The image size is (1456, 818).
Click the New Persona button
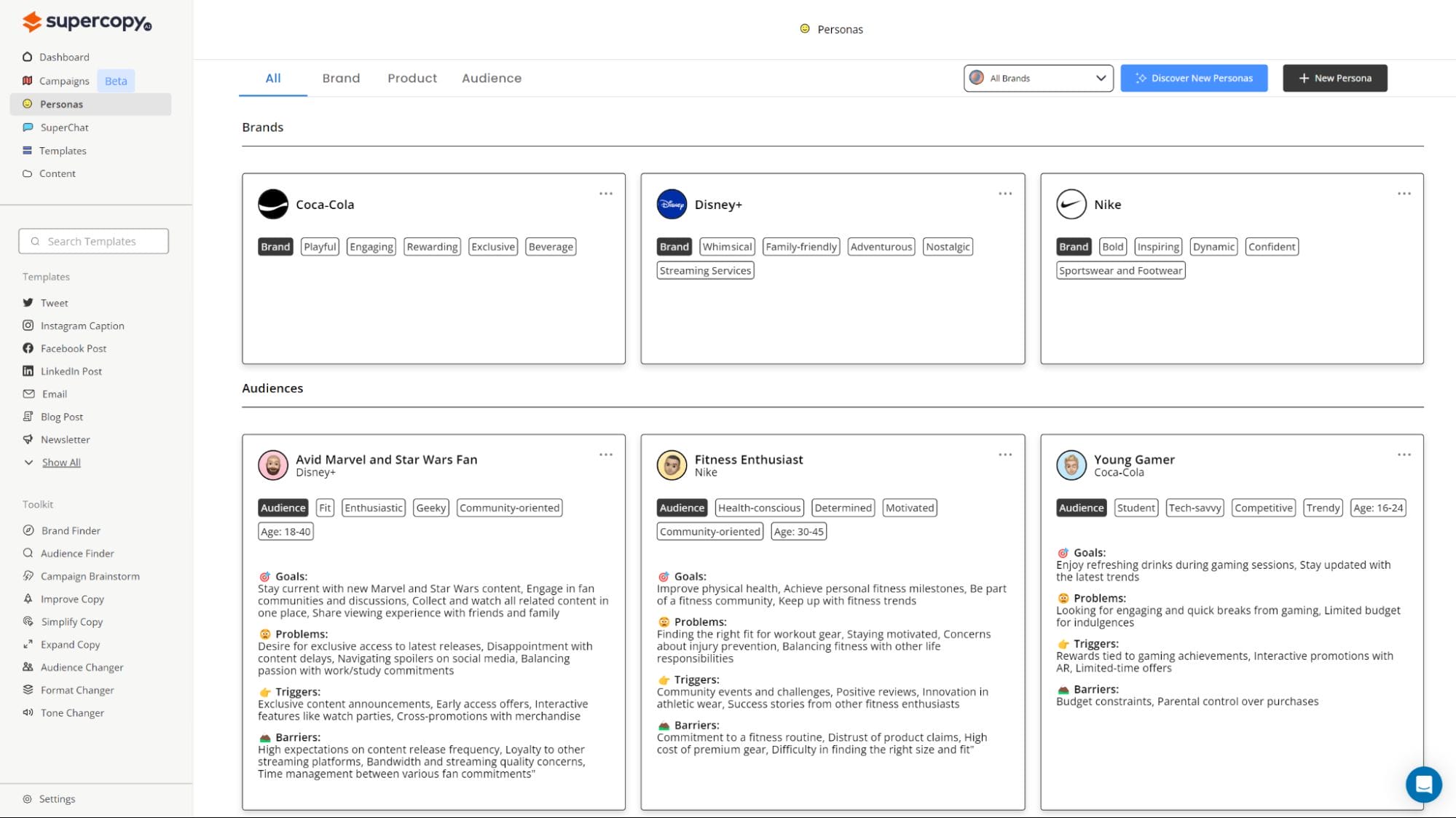[1334, 78]
